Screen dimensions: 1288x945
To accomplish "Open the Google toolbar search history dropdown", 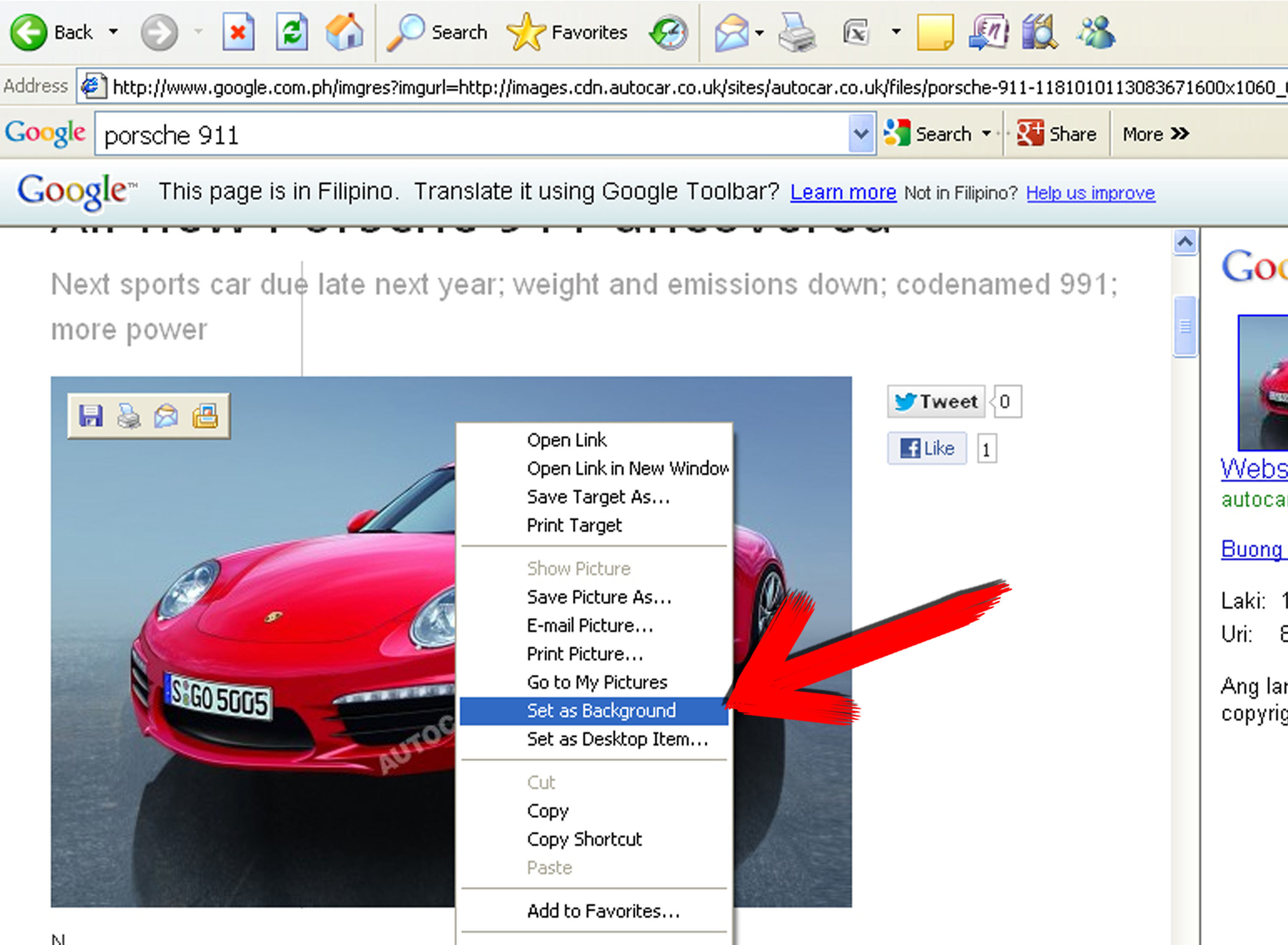I will coord(862,133).
